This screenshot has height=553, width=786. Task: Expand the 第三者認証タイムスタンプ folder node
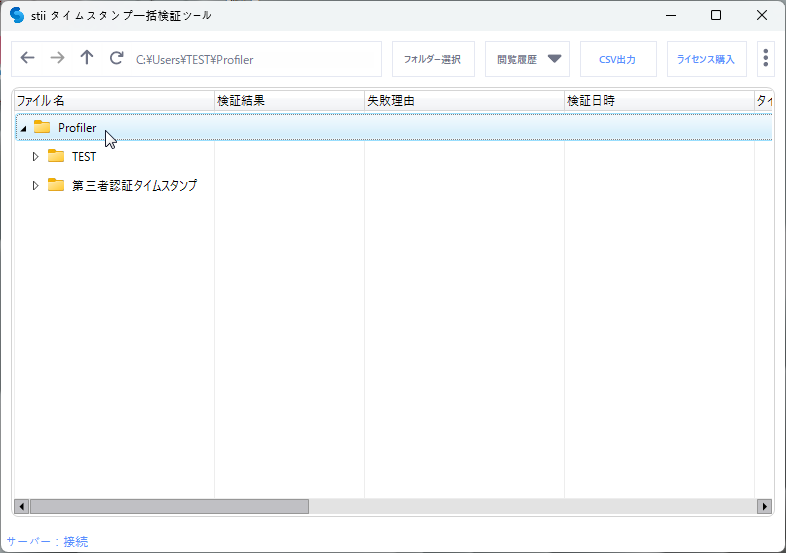coord(36,185)
